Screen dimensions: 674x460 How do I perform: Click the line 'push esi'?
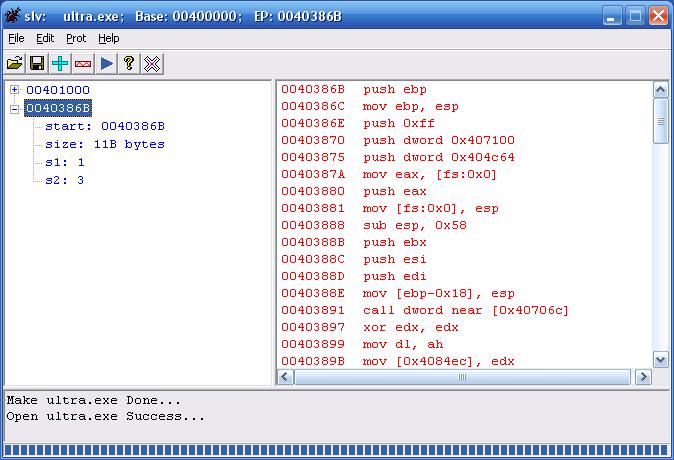pyautogui.click(x=354, y=259)
